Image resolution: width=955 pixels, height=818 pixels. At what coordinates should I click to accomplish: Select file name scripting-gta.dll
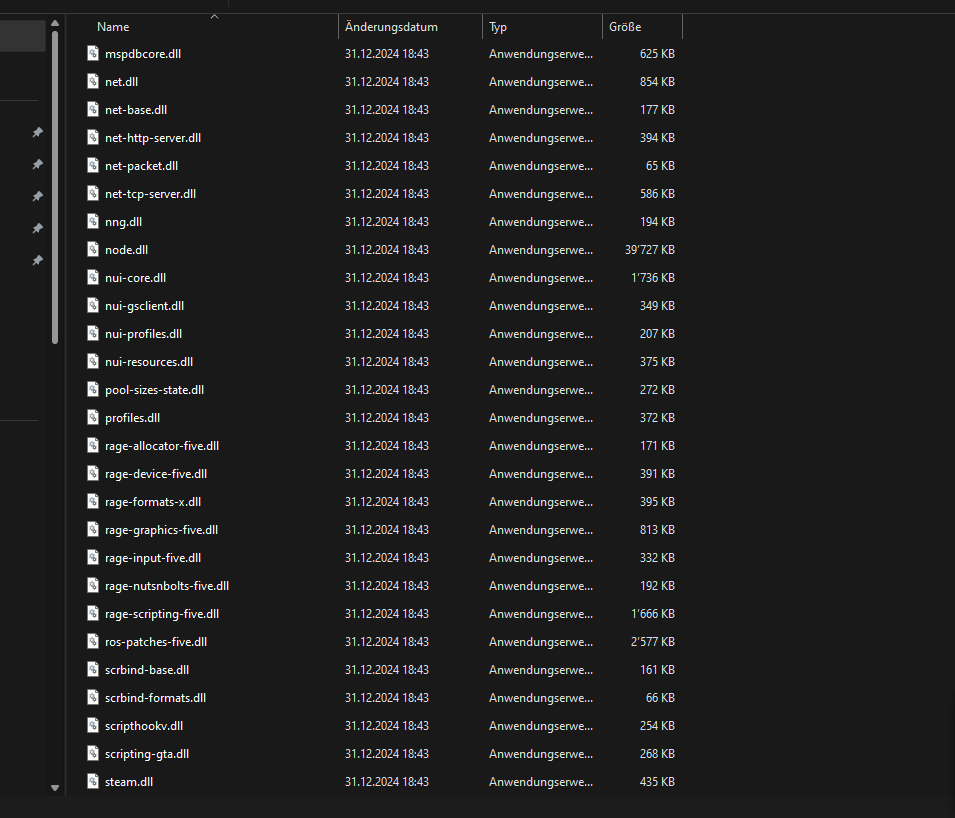pyautogui.click(x=147, y=754)
